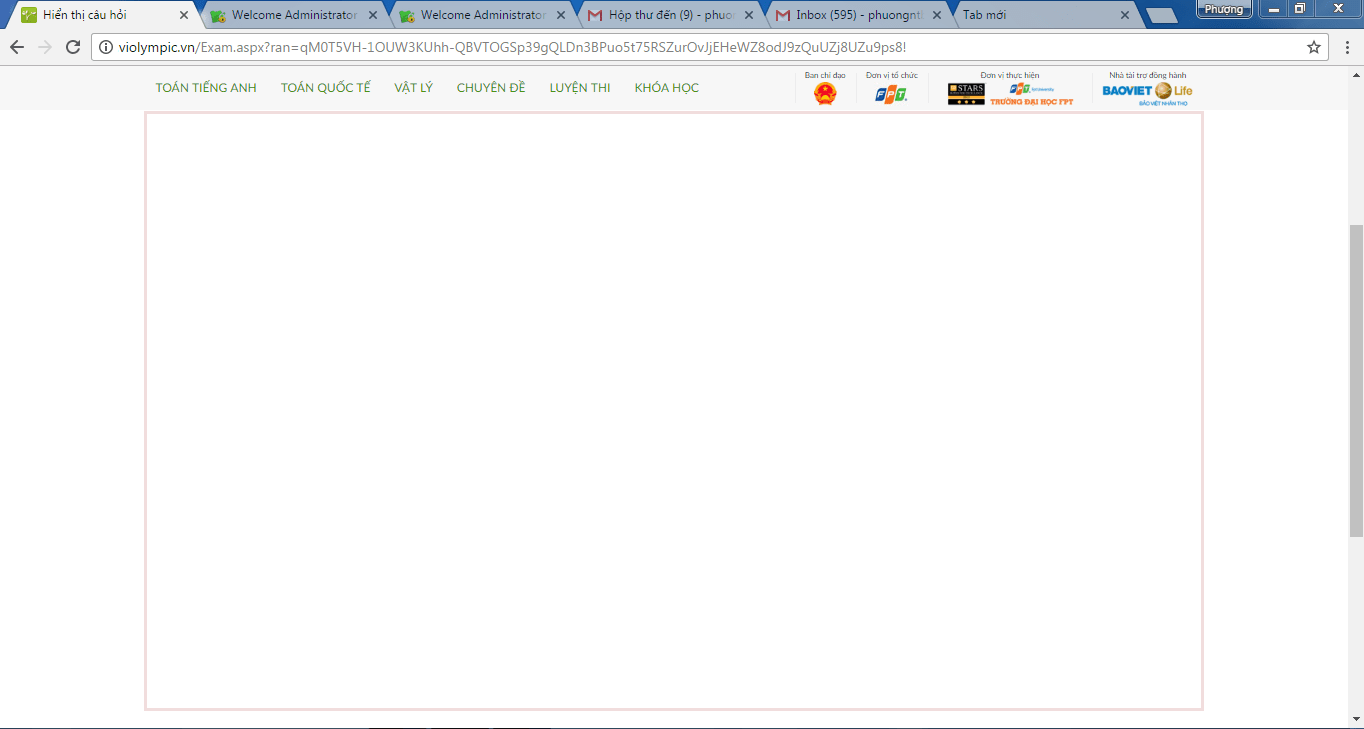Switch to the Hộp thư đến Gmail tab
Image resolution: width=1364 pixels, height=729 pixels.
665,15
